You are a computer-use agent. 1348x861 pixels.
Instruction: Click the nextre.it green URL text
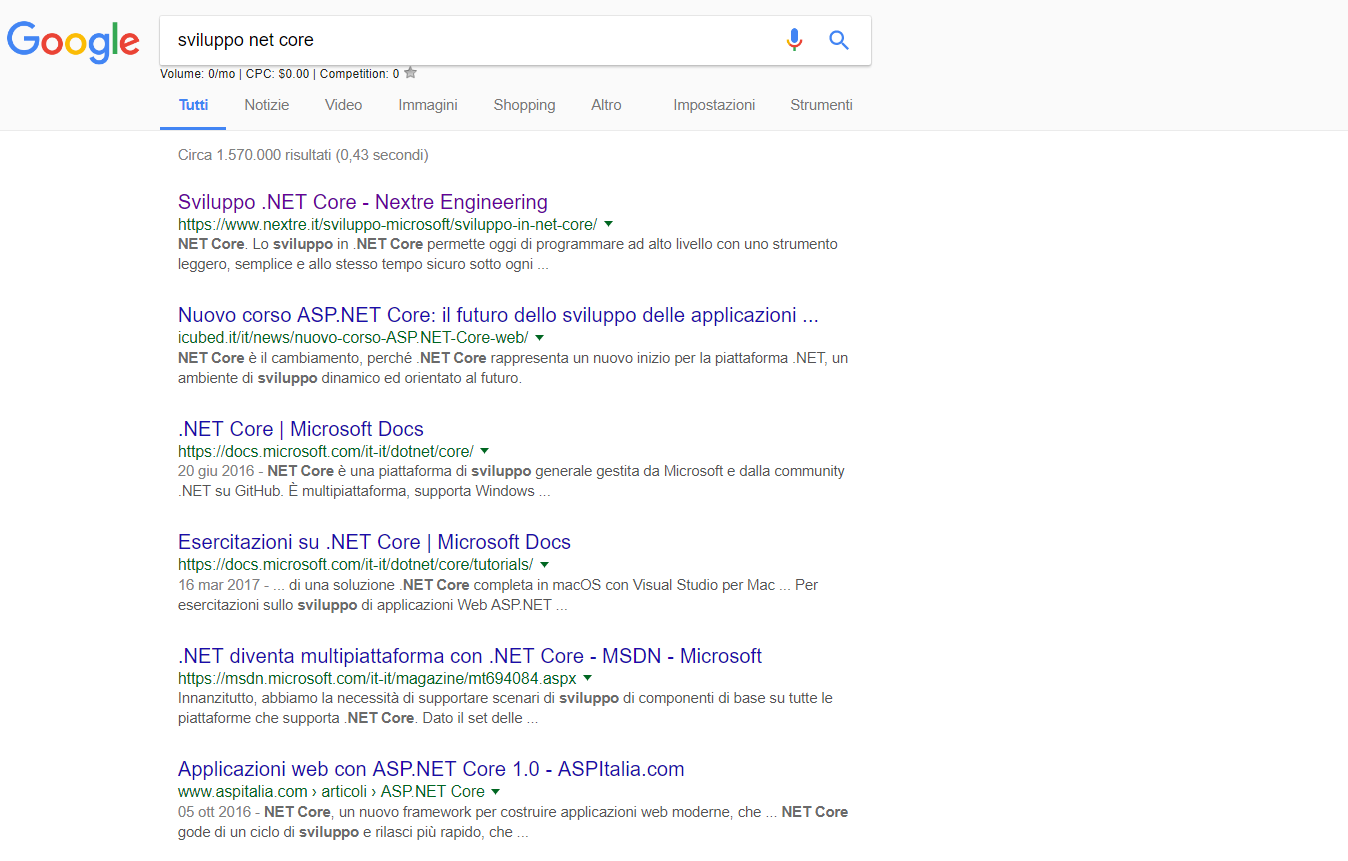tap(388, 225)
